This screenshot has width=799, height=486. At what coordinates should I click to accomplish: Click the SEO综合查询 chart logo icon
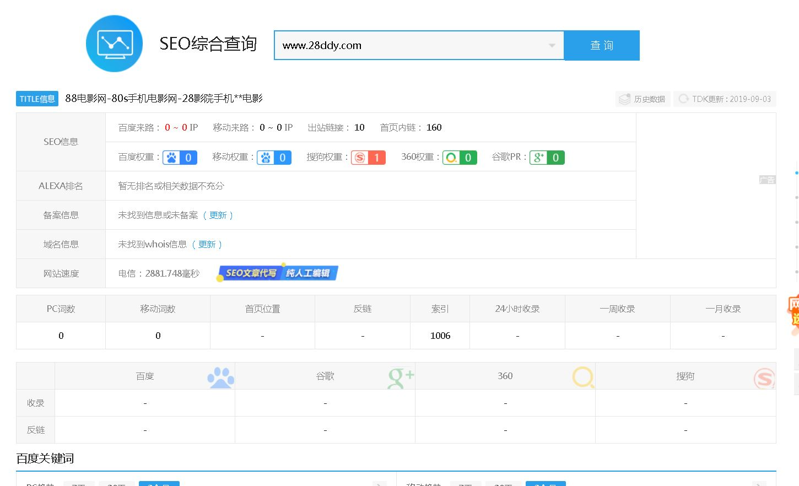click(x=114, y=43)
